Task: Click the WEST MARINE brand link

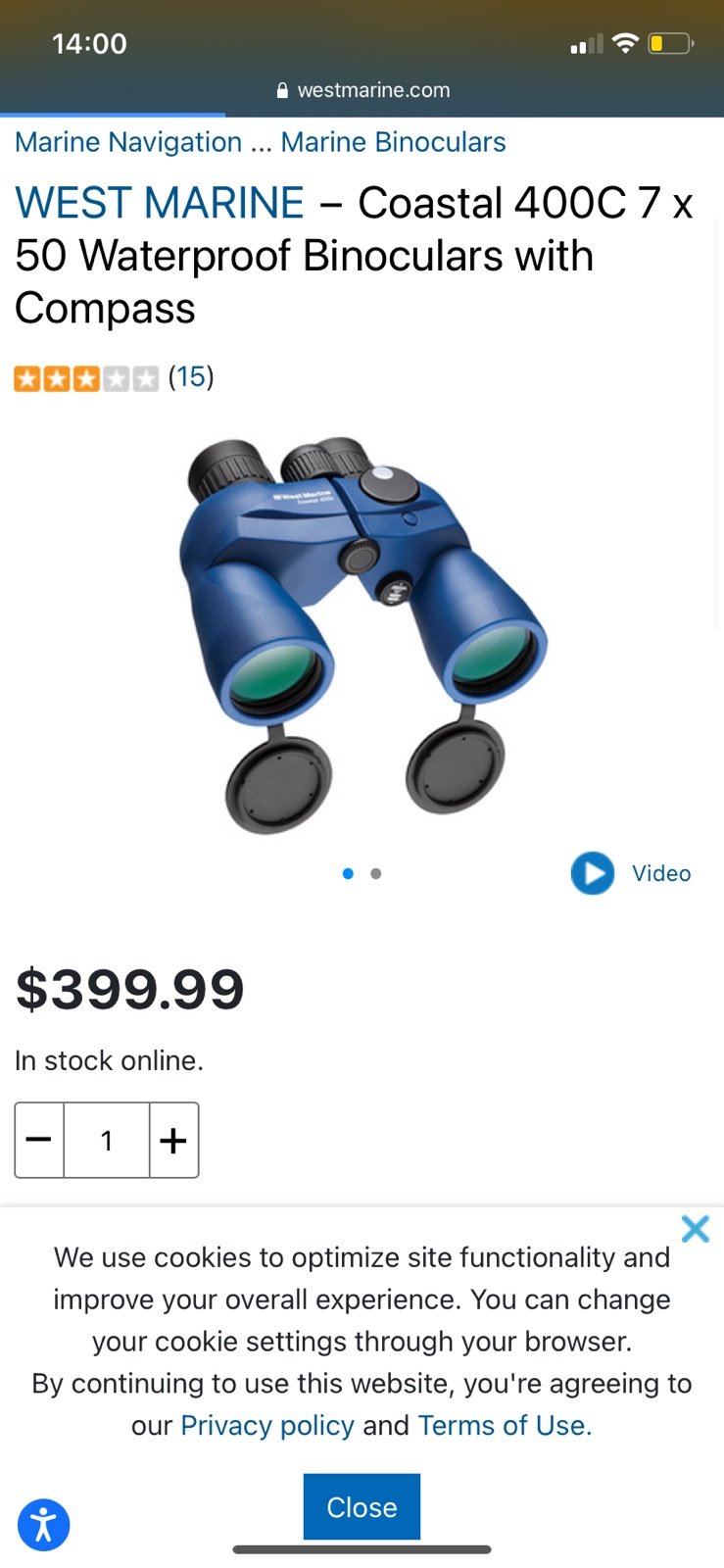Action: tap(160, 203)
